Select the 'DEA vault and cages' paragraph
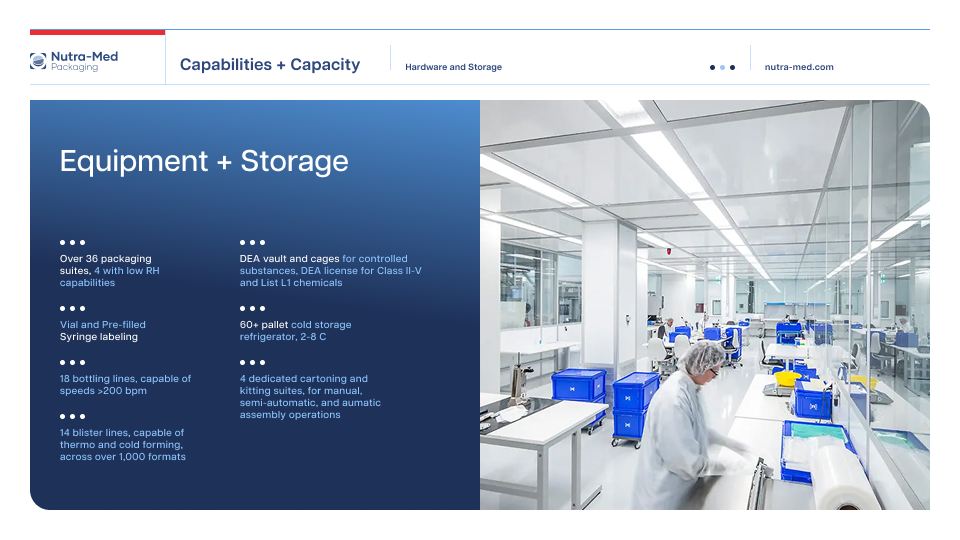Viewport: 960px width, 540px height. coord(331,271)
